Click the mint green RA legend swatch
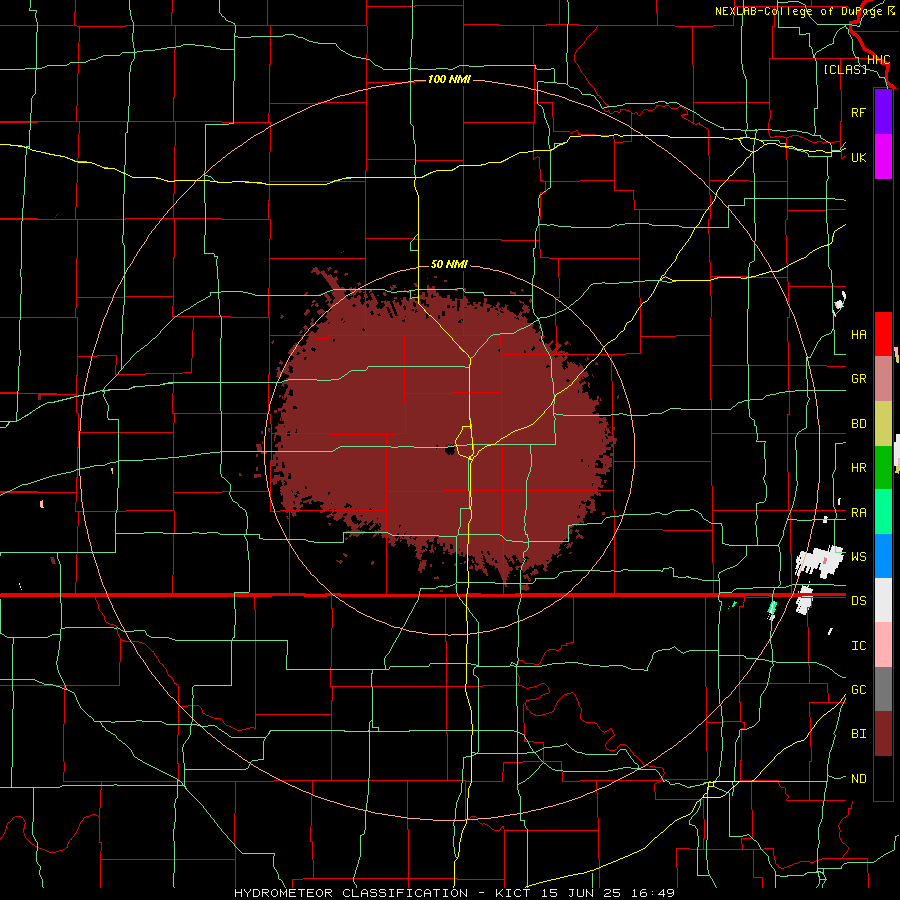This screenshot has height=900, width=900. click(883, 512)
